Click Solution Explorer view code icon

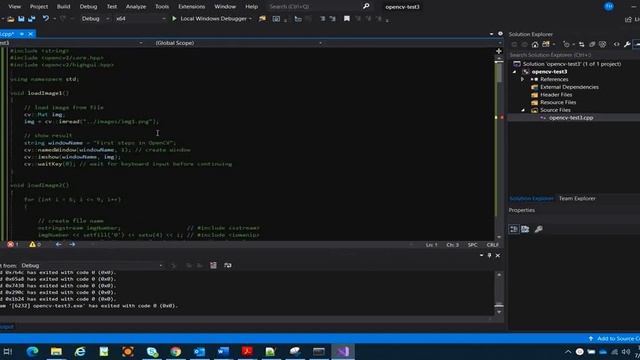pos(616,44)
